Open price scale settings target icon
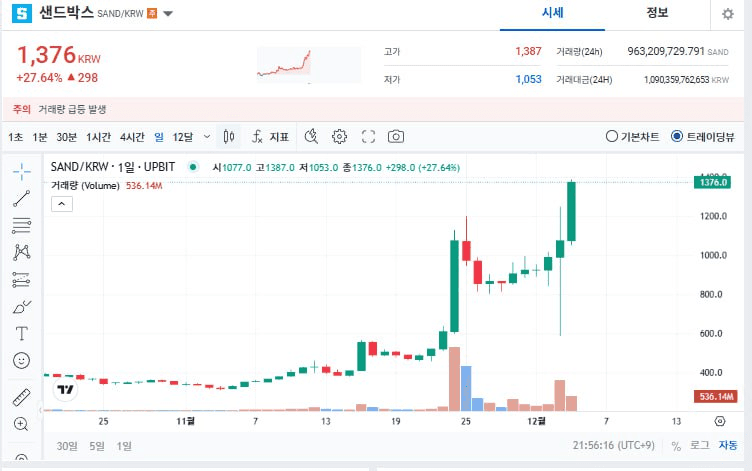Viewport: 752px width, 471px height. point(719,421)
